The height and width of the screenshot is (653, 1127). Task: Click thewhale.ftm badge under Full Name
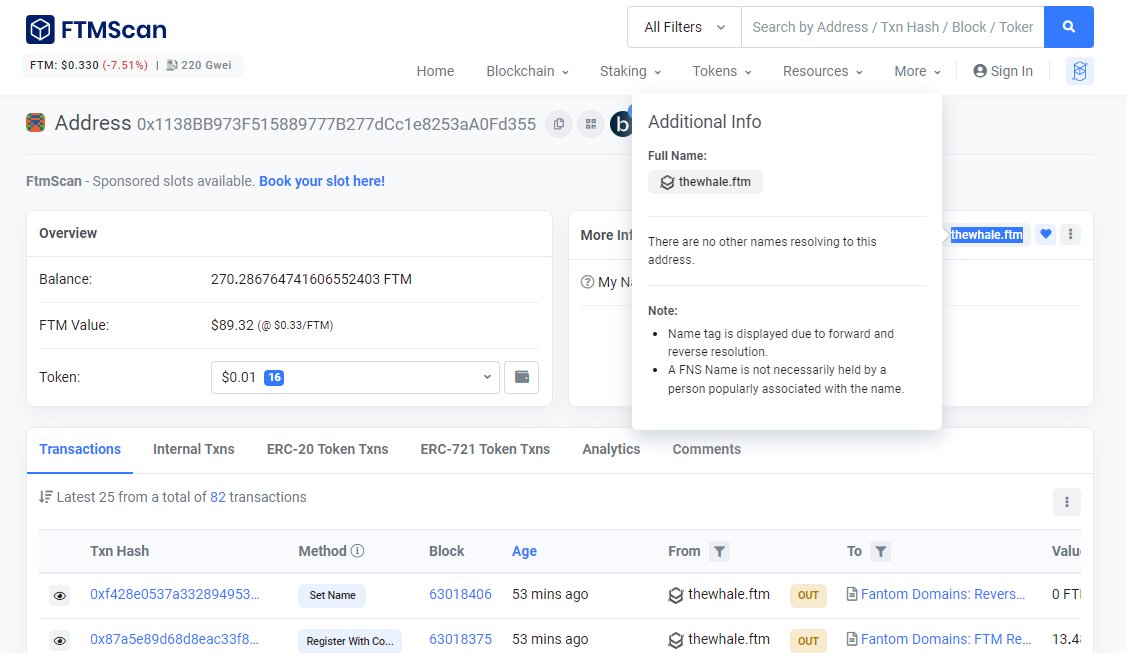(x=705, y=182)
